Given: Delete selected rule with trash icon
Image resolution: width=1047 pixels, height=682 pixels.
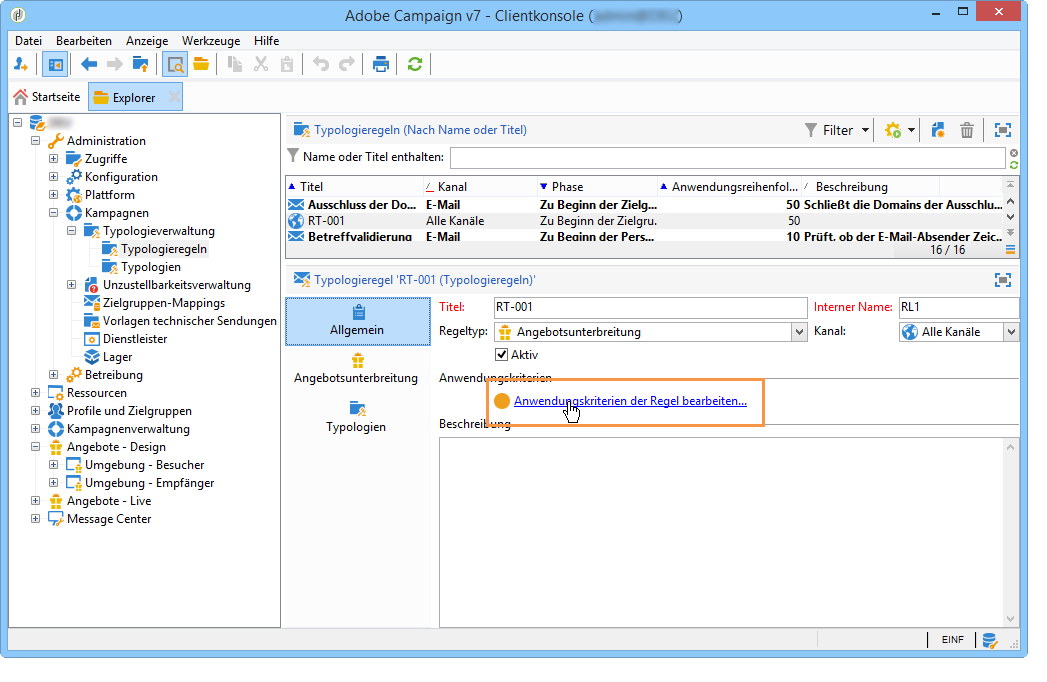Looking at the screenshot, I should click(967, 130).
